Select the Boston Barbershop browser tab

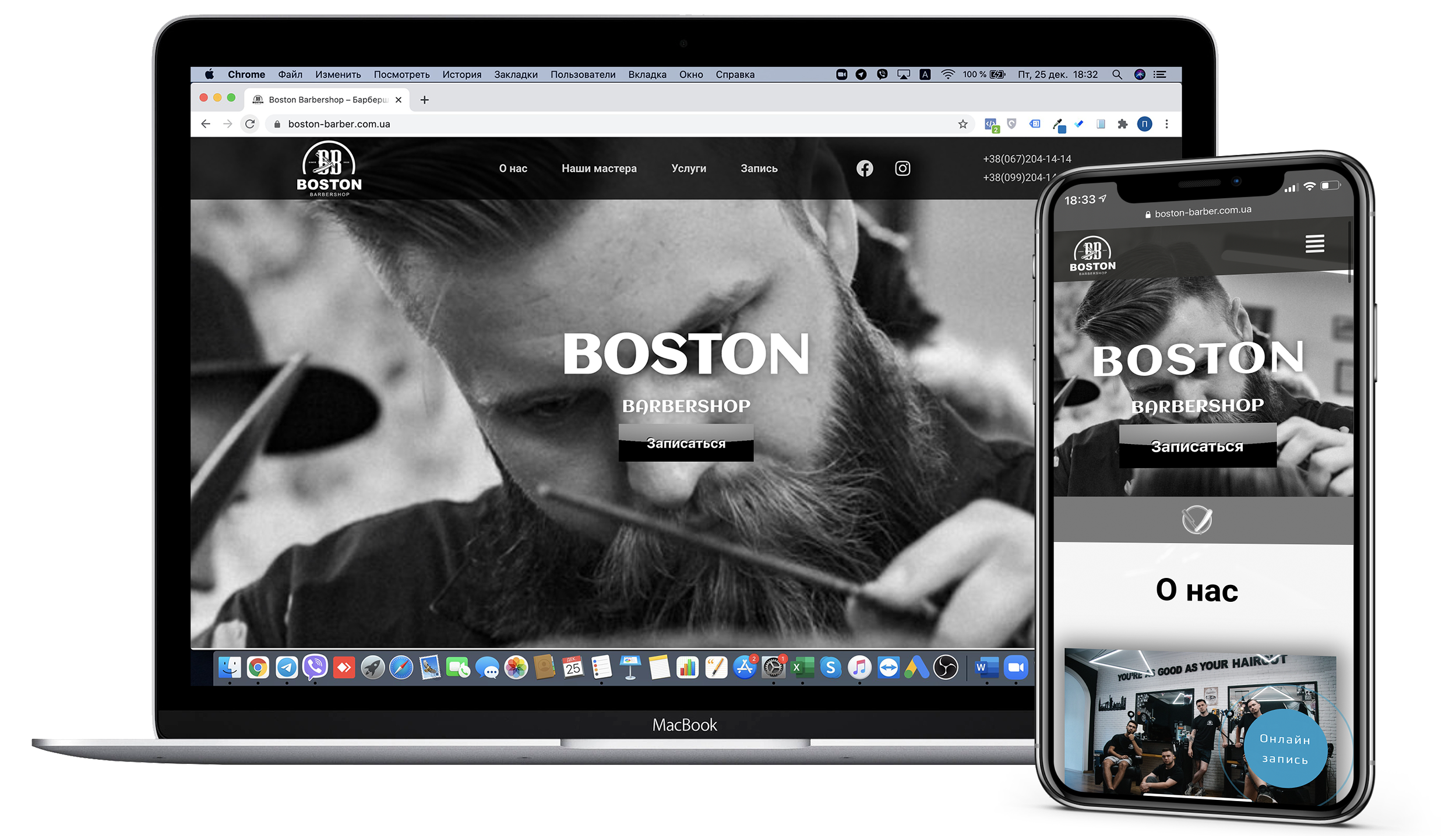[326, 100]
